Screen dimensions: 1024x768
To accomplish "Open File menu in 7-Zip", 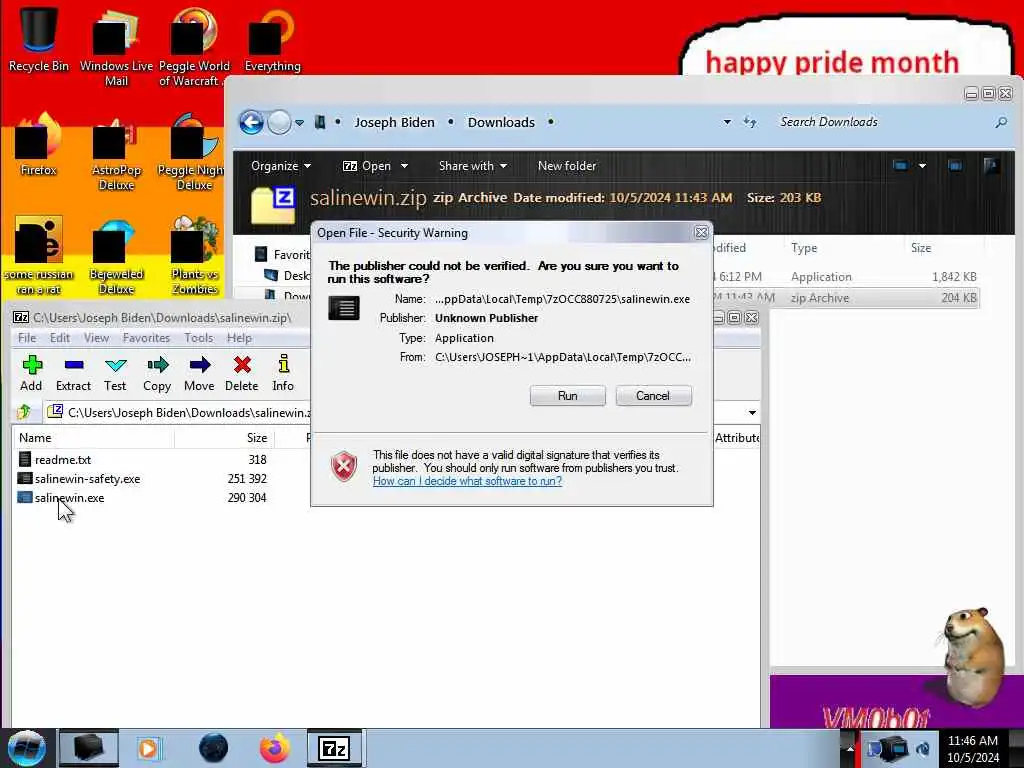I will (x=27, y=338).
